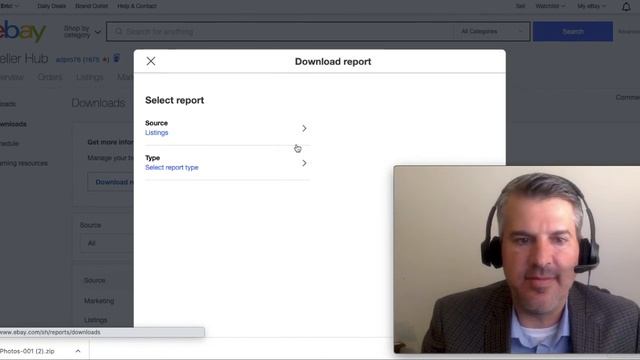Expand the Type row chevron
The width and height of the screenshot is (640, 360).
point(304,163)
